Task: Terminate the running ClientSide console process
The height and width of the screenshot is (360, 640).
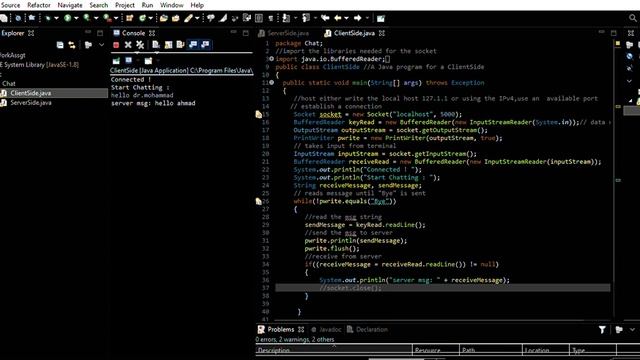Action: coord(116,45)
